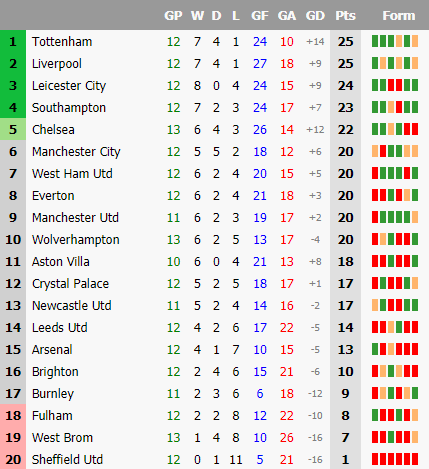Click the Leicester City team name
This screenshot has height=469, width=429.
(x=69, y=86)
